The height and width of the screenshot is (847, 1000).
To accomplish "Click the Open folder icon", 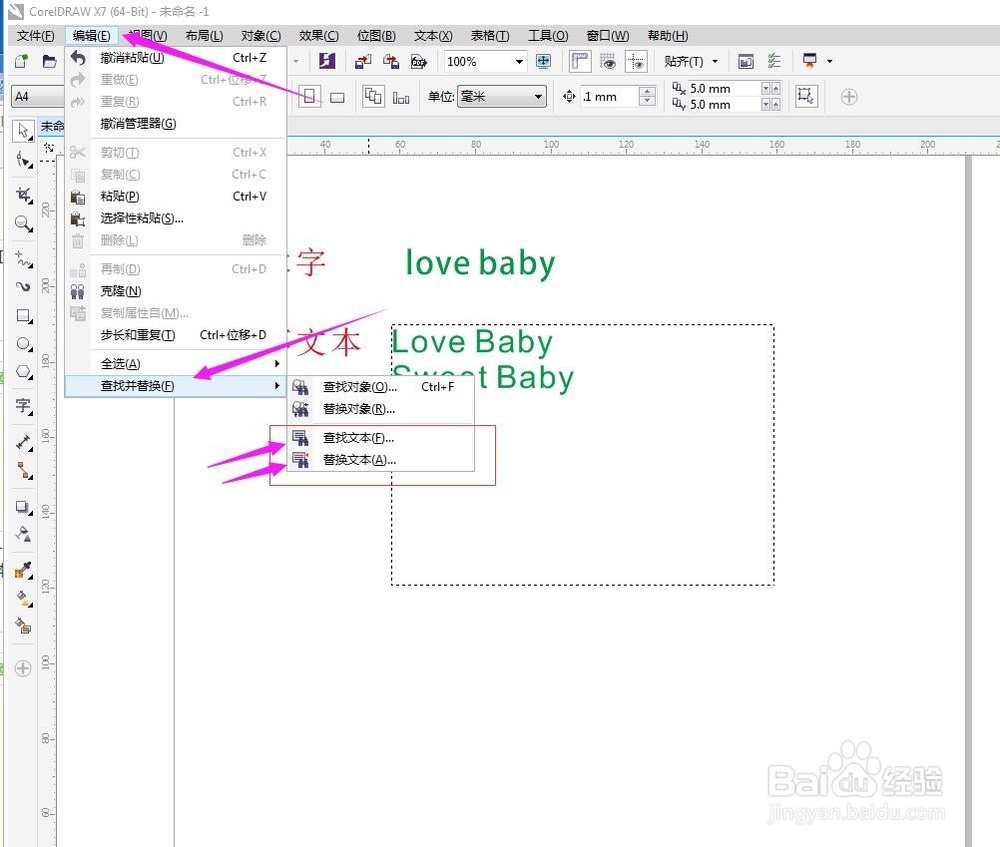I will point(49,61).
